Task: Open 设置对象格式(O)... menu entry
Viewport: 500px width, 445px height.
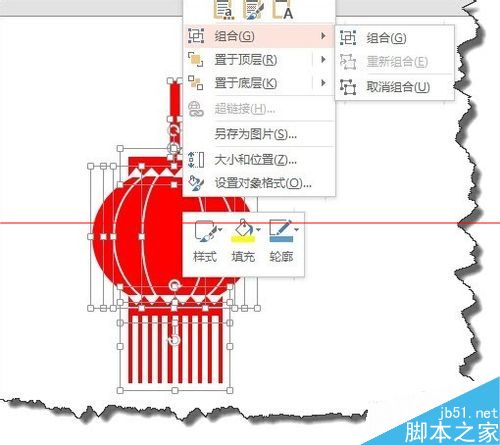Action: [259, 183]
